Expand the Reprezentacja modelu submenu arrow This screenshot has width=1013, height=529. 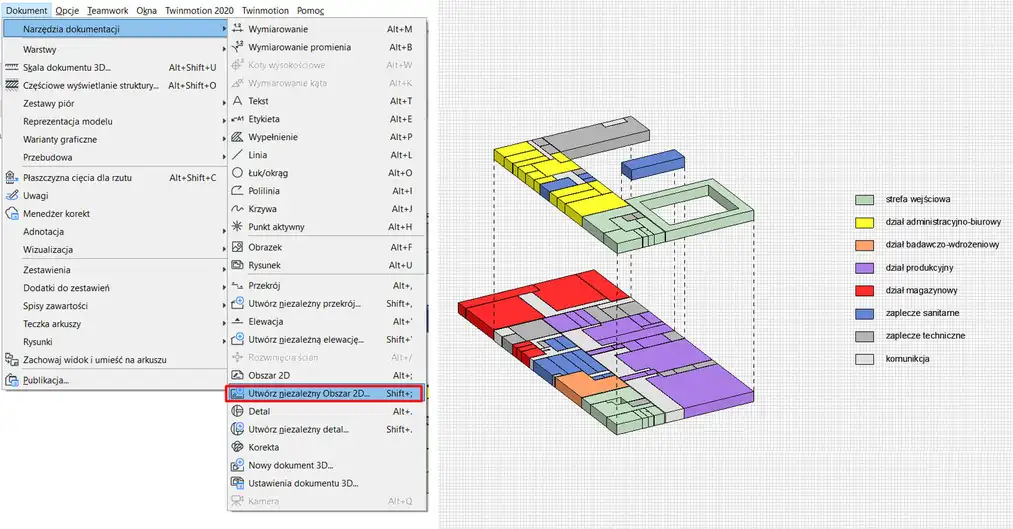[224, 121]
